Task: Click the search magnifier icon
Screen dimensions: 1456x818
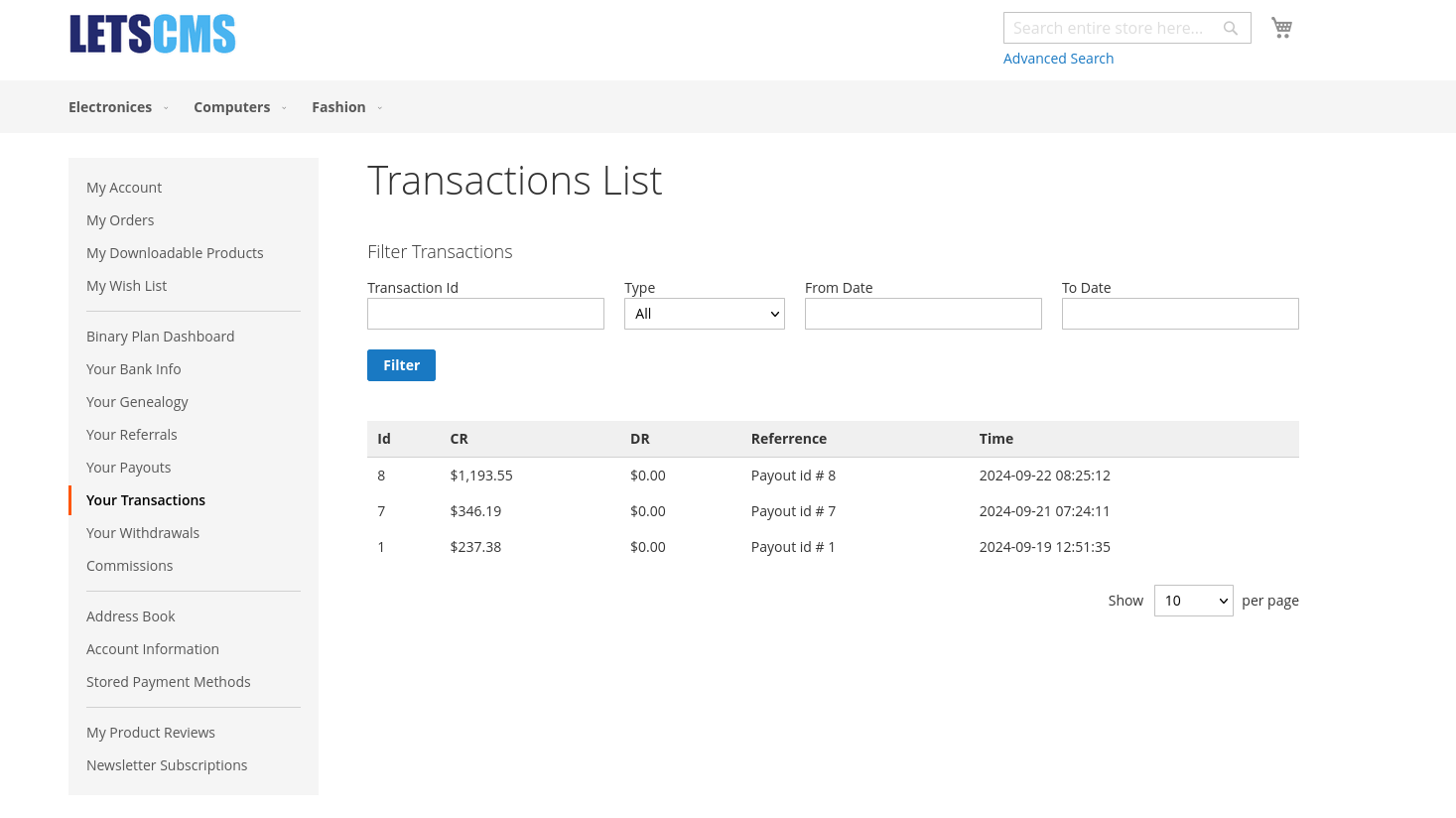Action: 1230,29
